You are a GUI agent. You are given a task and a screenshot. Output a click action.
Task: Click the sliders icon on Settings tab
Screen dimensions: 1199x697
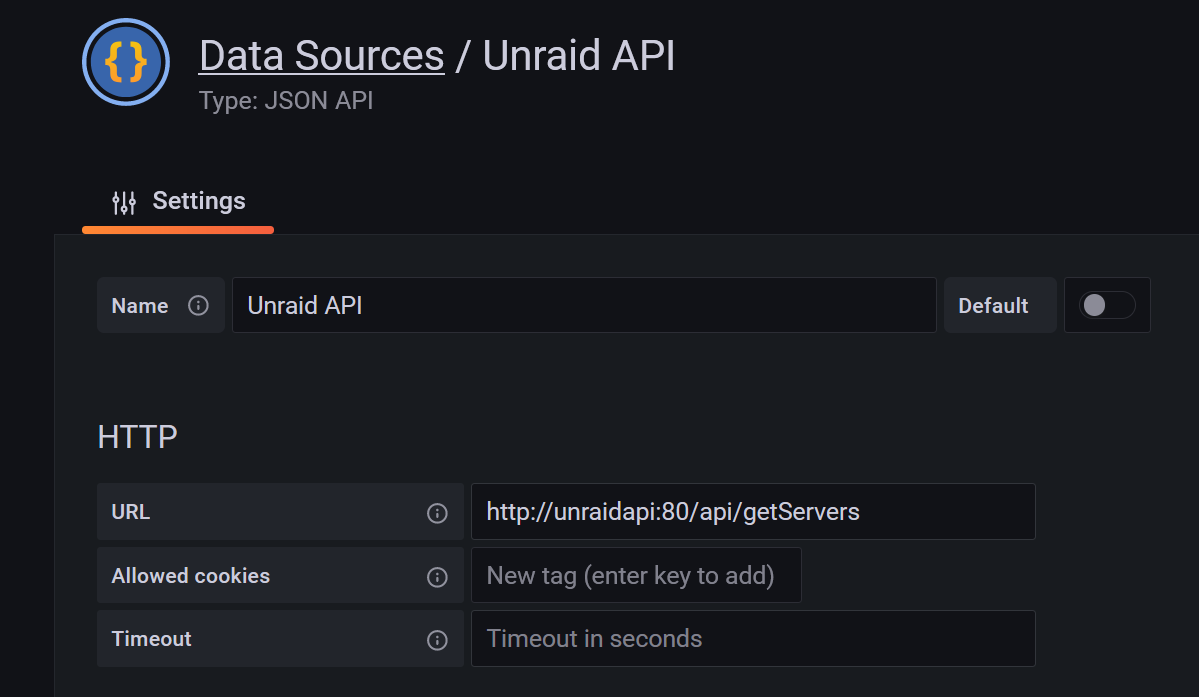pyautogui.click(x=124, y=202)
